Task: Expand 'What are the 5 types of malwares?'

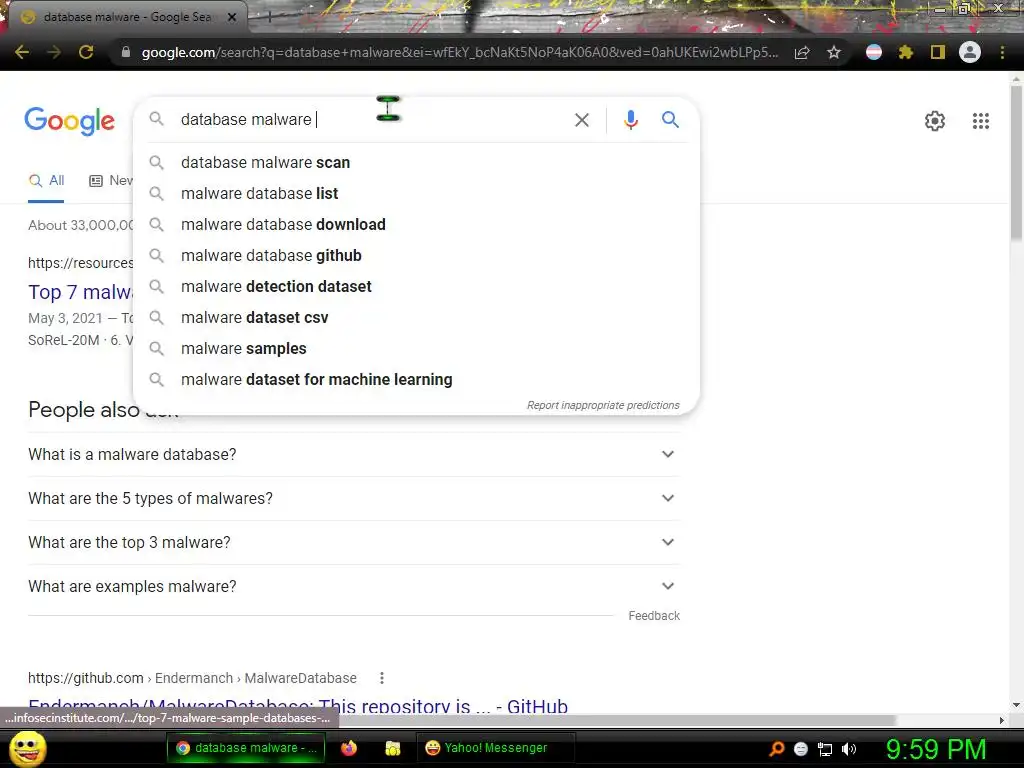Action: [x=353, y=498]
